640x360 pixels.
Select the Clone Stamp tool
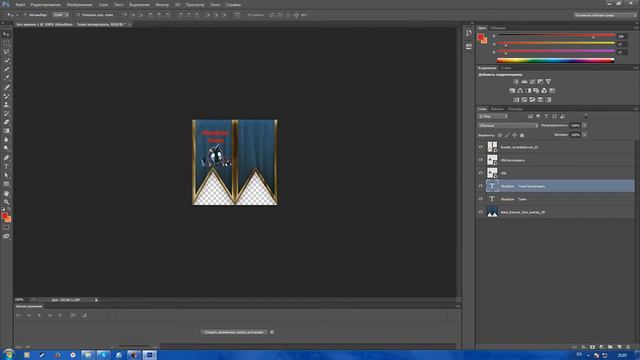pyautogui.click(x=6, y=104)
